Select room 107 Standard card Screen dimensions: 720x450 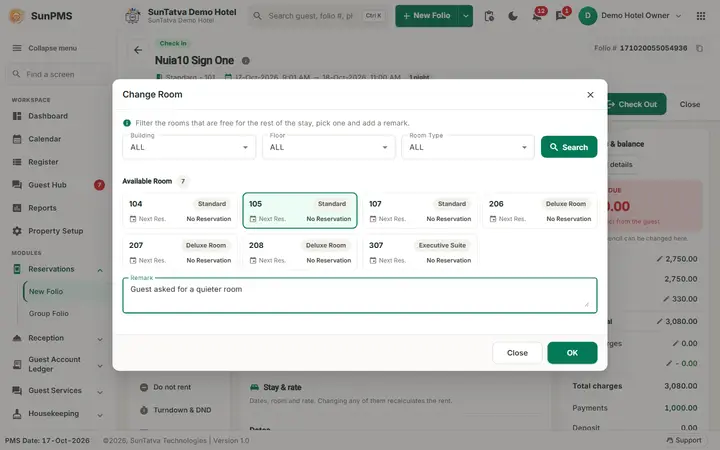420,211
